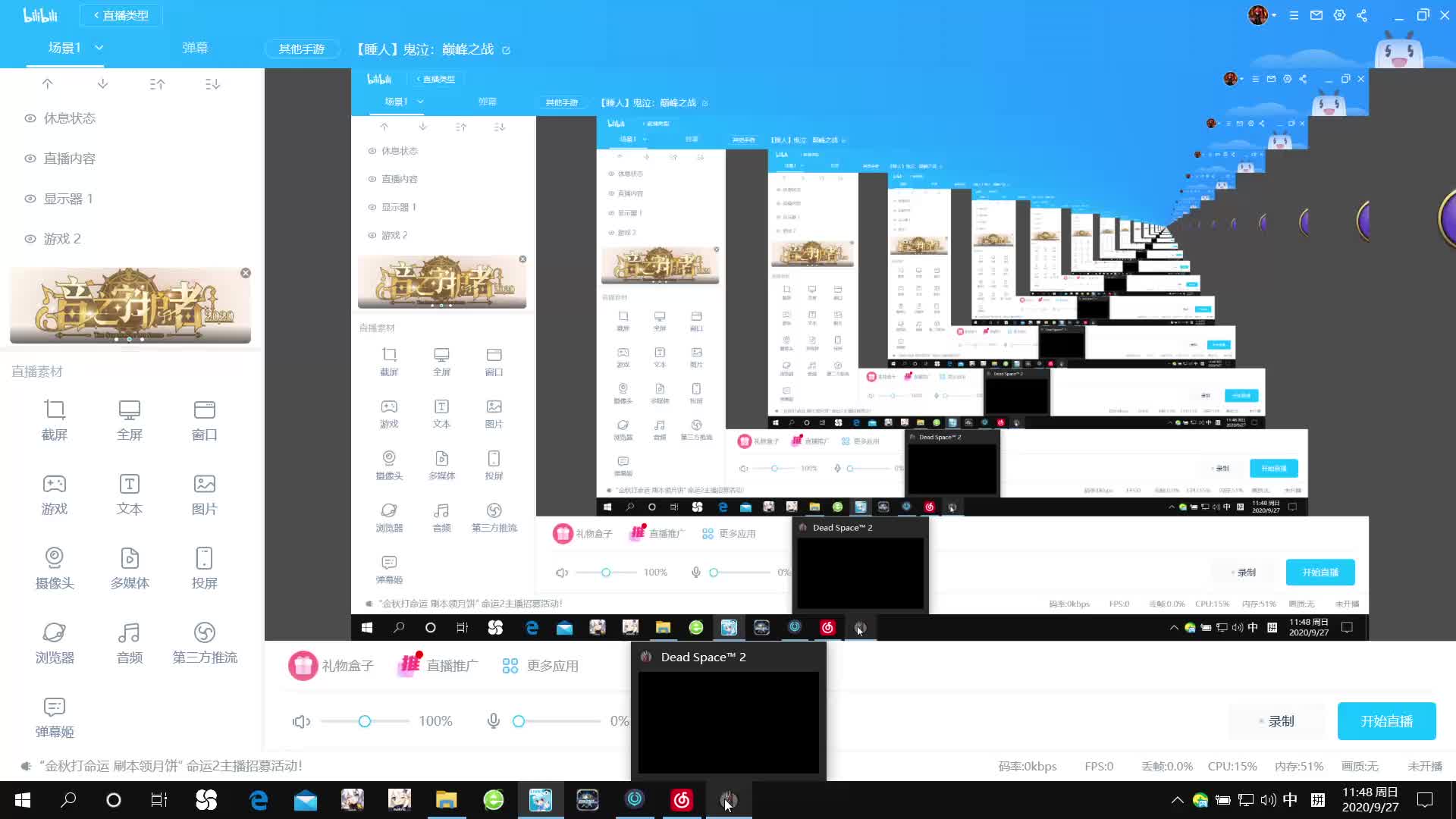This screenshot has width=1456, height=819.
Task: Switch to the 弹幕 tab
Action: (x=195, y=48)
